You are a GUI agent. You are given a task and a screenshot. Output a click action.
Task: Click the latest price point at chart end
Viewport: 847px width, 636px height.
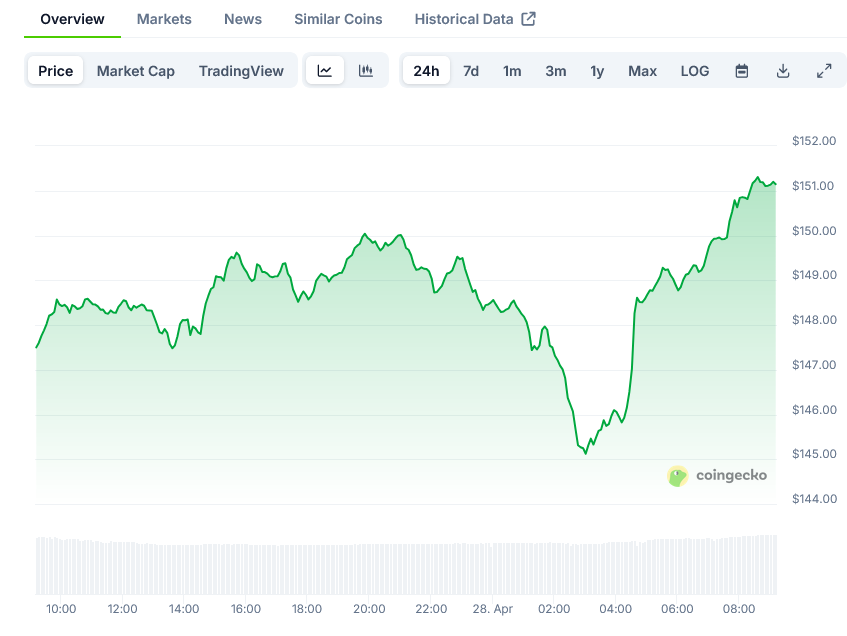click(775, 184)
